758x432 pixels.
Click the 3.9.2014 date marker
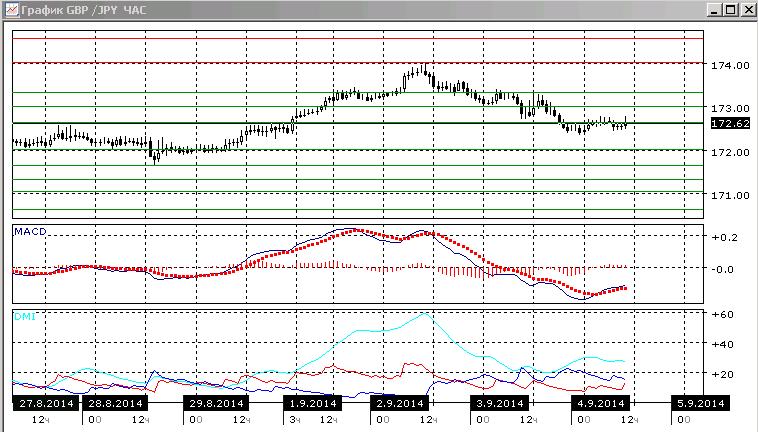[x=499, y=403]
